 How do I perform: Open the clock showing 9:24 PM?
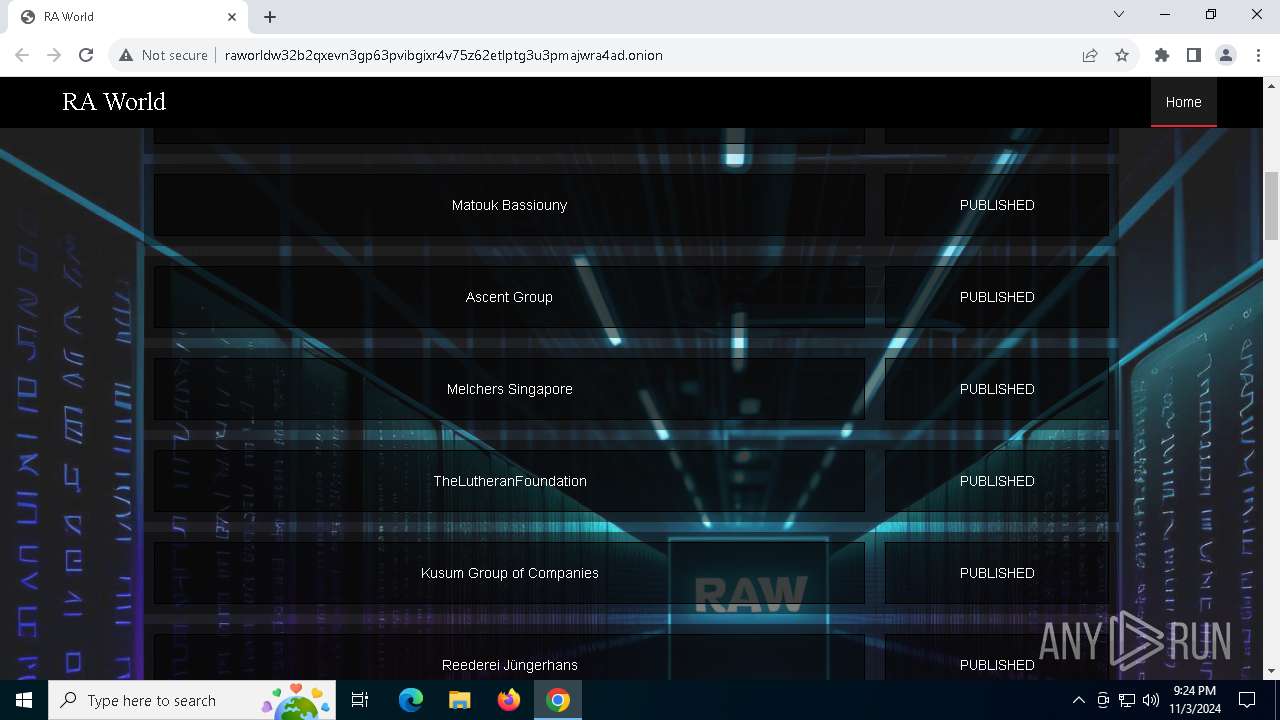click(1194, 700)
